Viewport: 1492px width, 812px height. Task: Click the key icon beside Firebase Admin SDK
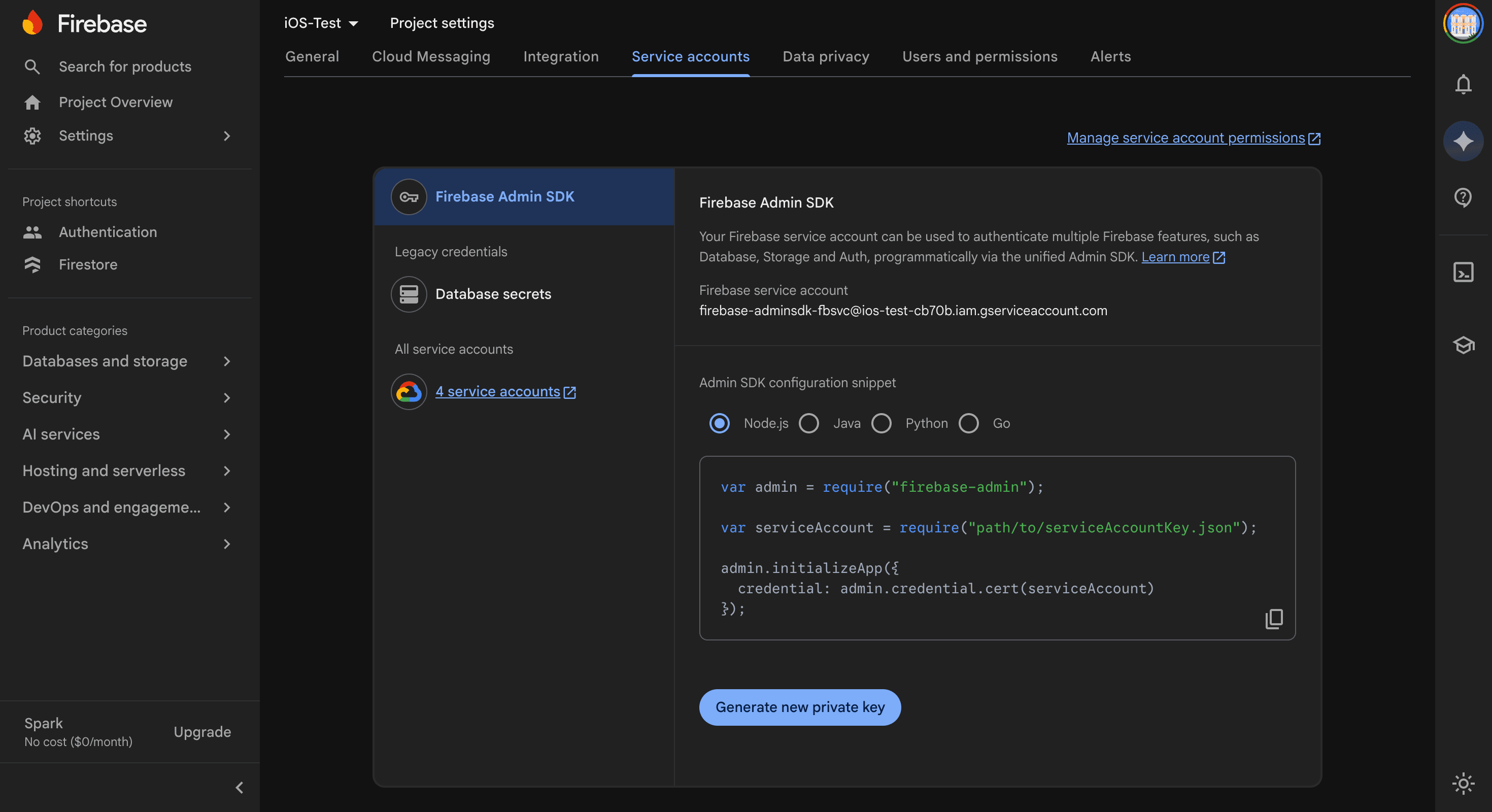(x=409, y=197)
